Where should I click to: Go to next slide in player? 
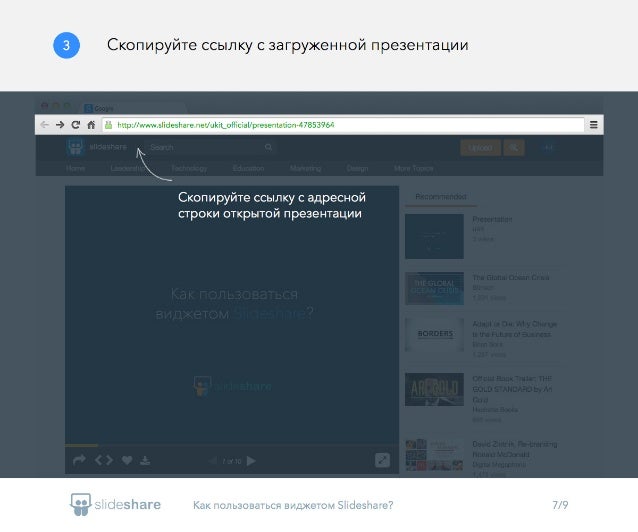pos(251,461)
